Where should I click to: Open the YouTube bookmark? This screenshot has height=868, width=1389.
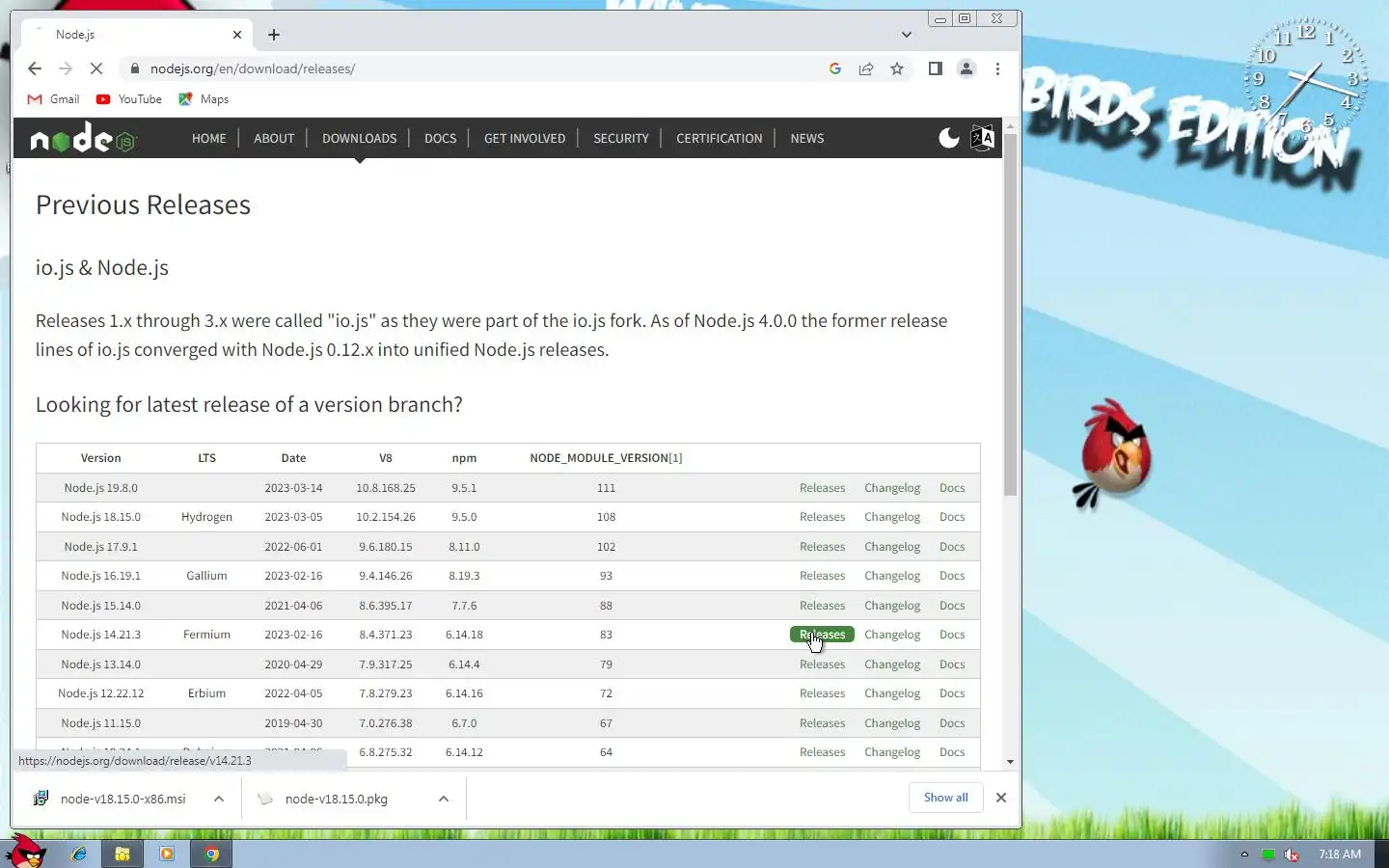[129, 99]
